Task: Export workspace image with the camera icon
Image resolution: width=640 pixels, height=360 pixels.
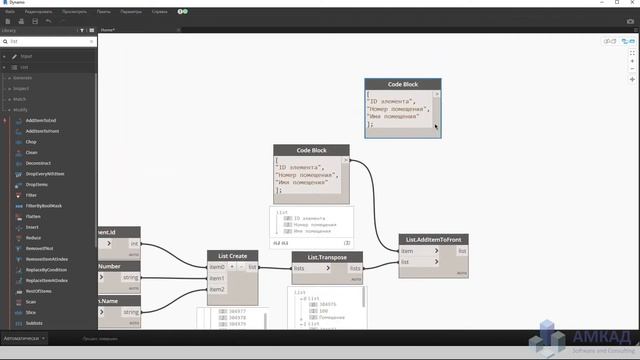Action: (630, 21)
